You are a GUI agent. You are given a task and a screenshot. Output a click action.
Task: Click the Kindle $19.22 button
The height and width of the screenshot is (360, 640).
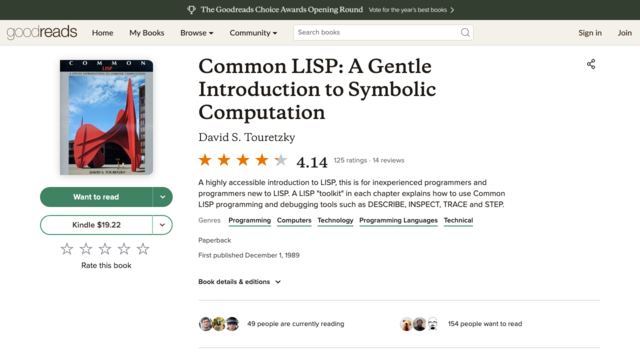tap(96, 225)
